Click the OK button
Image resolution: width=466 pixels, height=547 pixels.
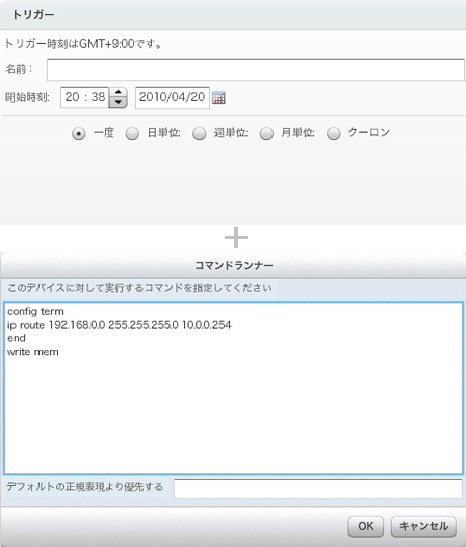(x=366, y=526)
